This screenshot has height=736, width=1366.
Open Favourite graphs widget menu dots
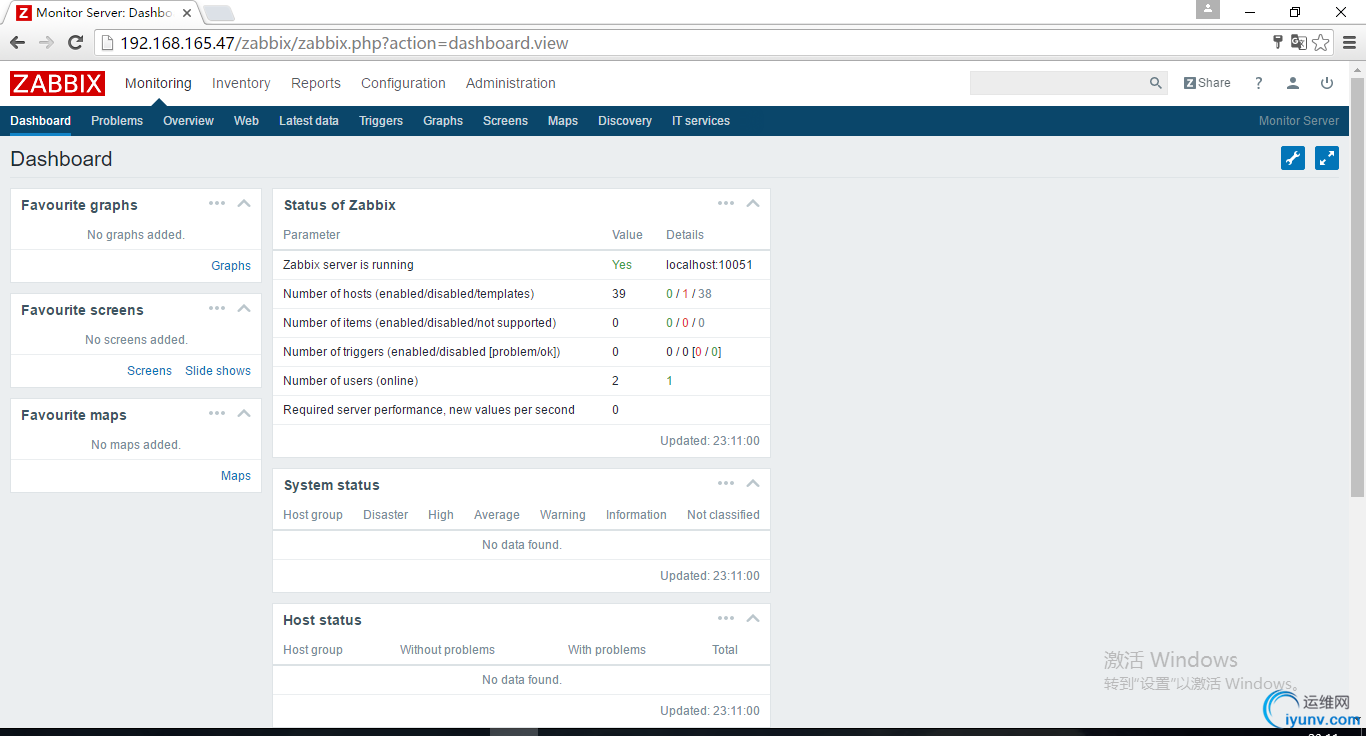point(217,203)
